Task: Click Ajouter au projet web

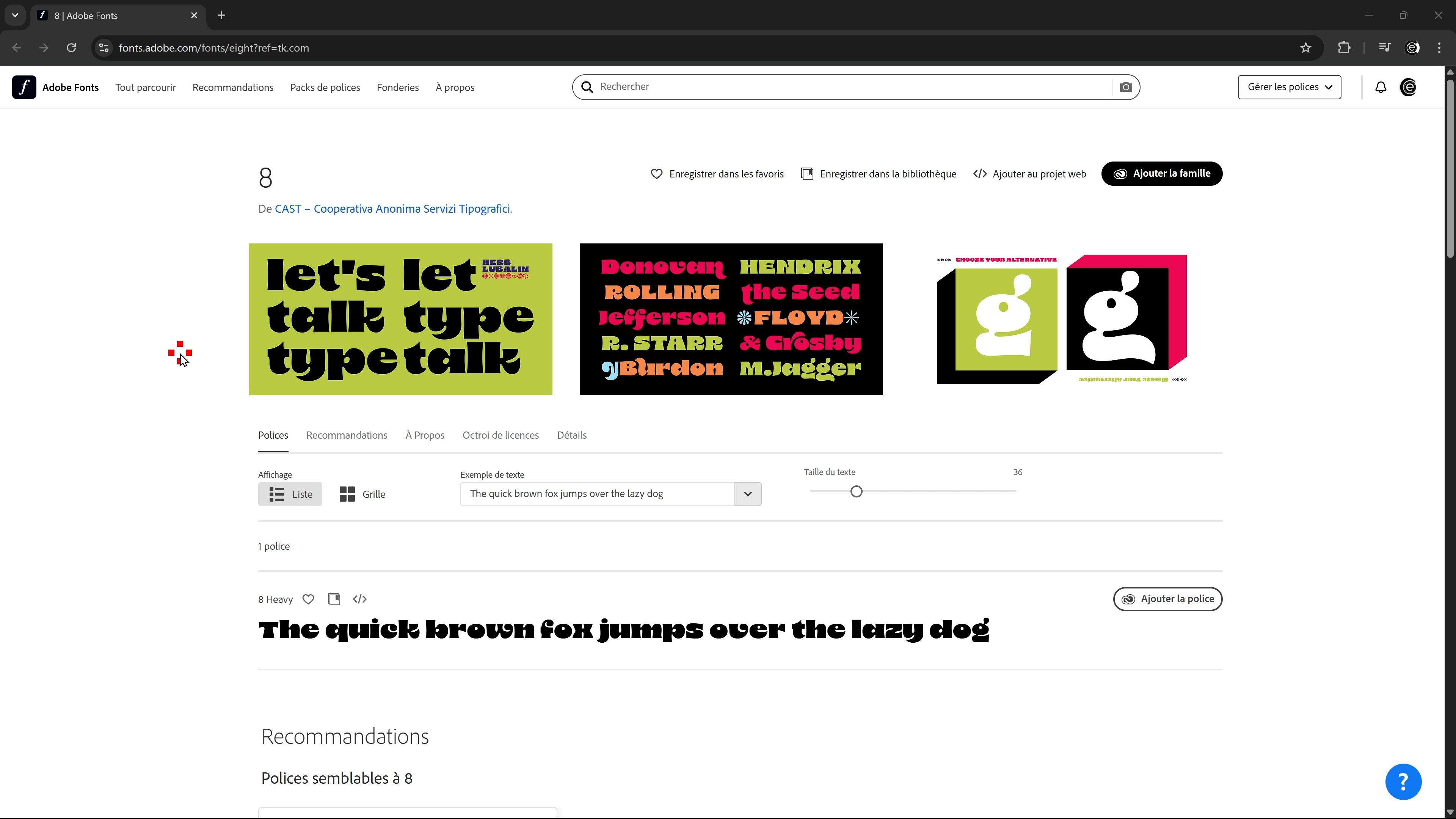Action: (1029, 174)
